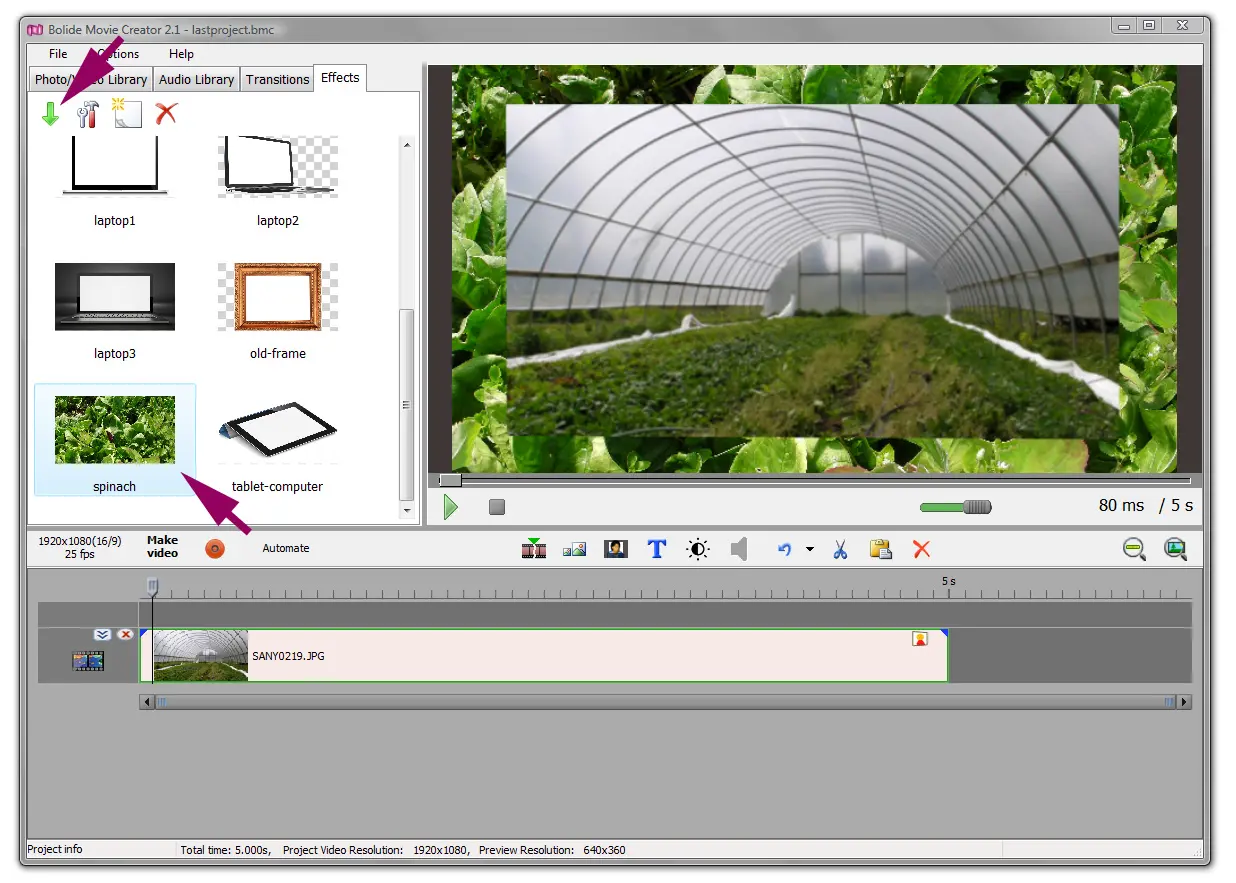The height and width of the screenshot is (883, 1236).
Task: Click the Bolide Movie Creator title bar icon
Action: pyautogui.click(x=35, y=29)
